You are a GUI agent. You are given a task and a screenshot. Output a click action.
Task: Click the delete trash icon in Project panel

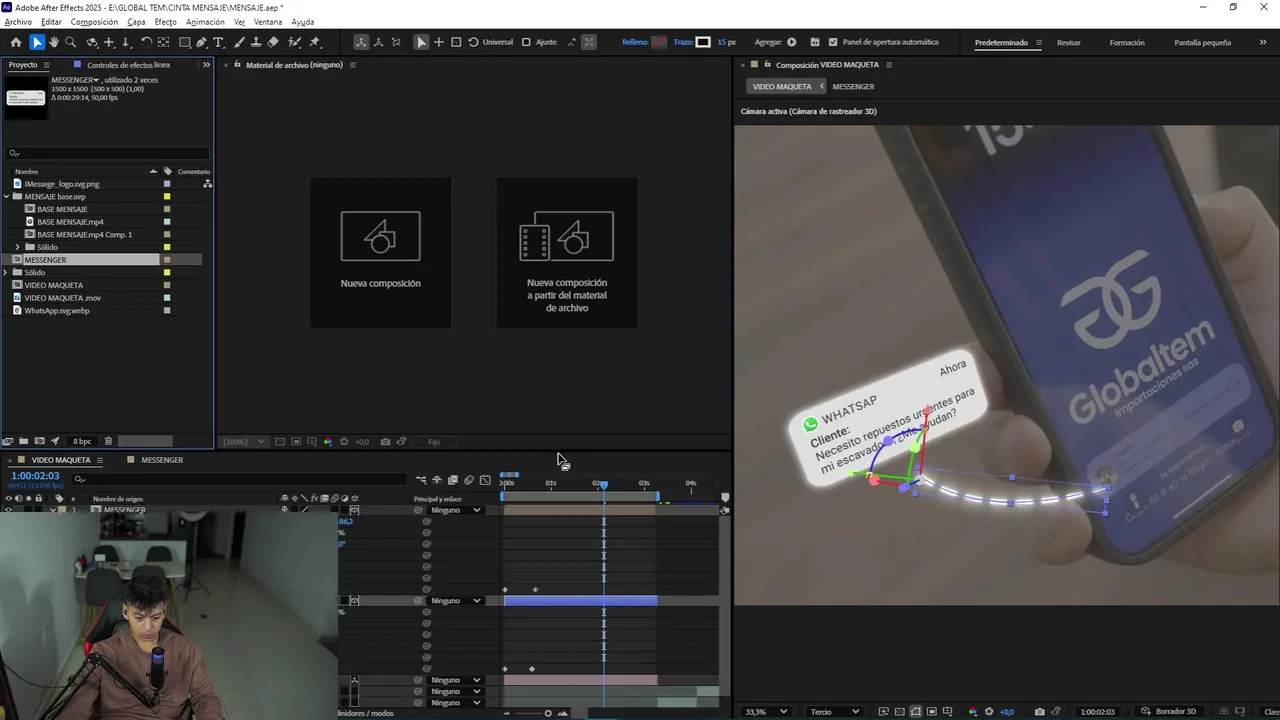pyautogui.click(x=109, y=441)
